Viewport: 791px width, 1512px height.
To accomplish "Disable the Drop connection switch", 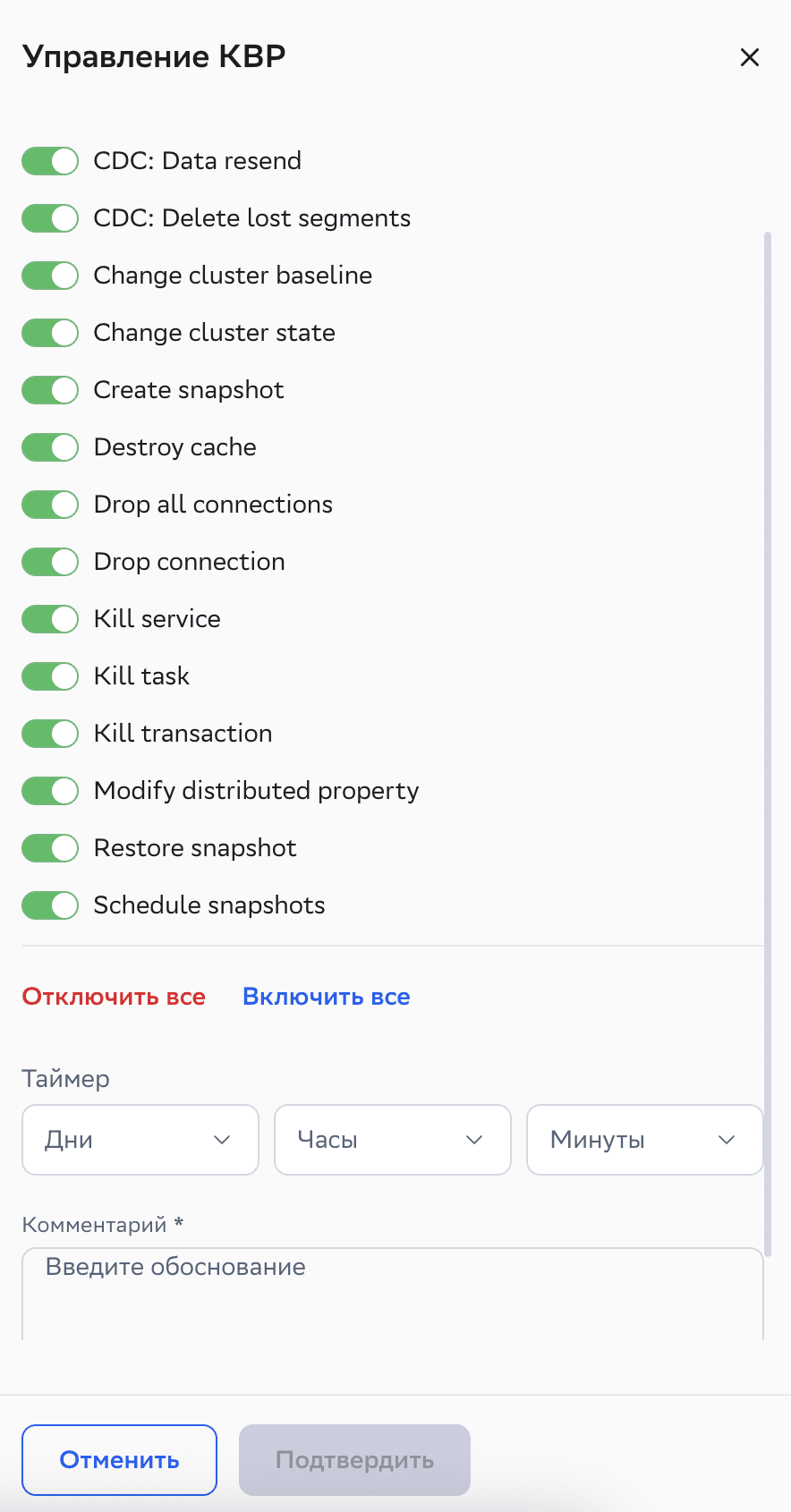I will (50, 562).
